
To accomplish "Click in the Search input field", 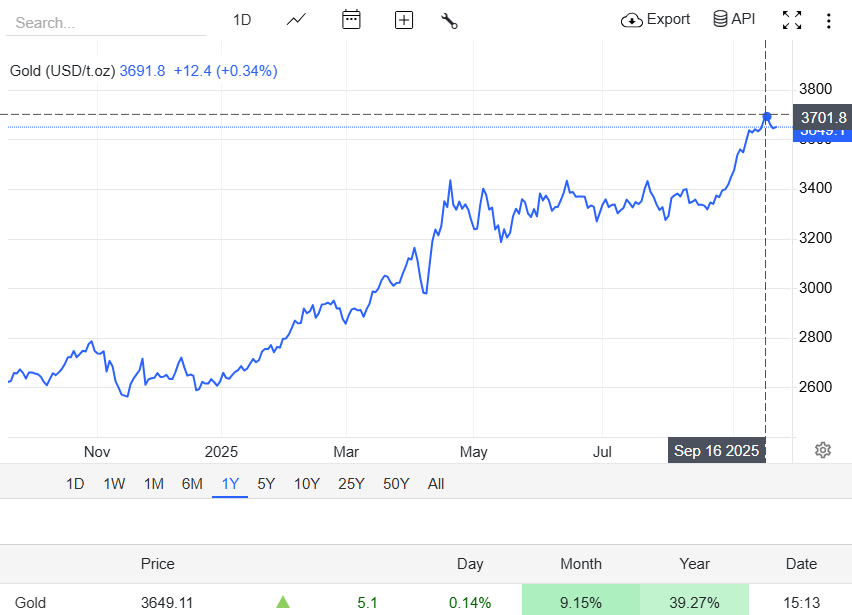I will click(105, 22).
